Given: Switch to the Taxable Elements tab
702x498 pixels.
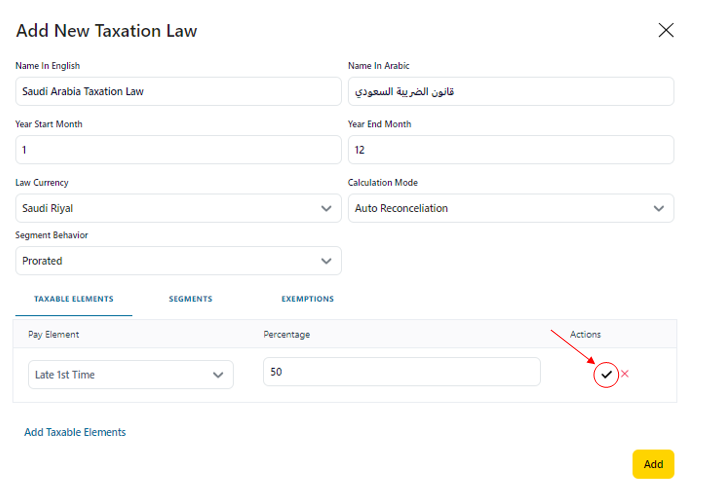Looking at the screenshot, I should tap(73, 299).
